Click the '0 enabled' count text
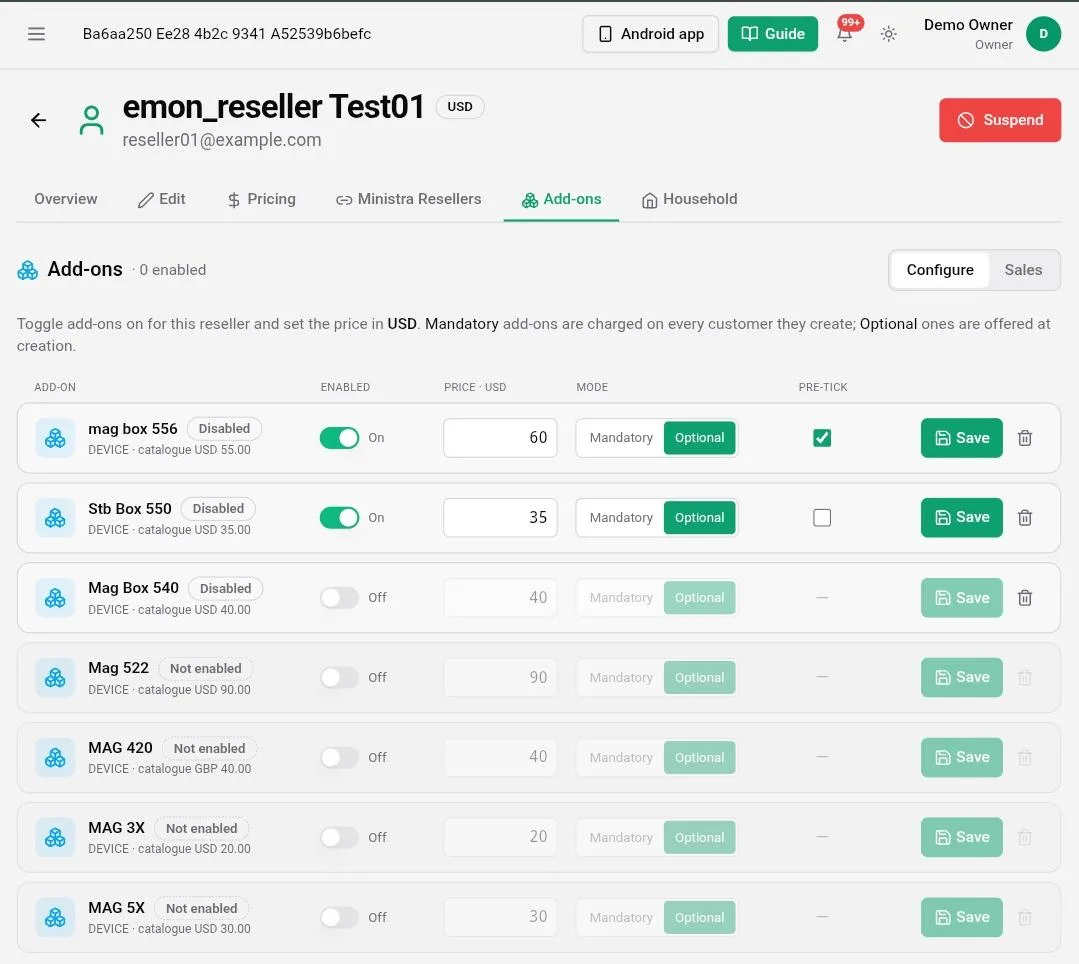Viewport: 1079px width, 964px height. click(173, 270)
